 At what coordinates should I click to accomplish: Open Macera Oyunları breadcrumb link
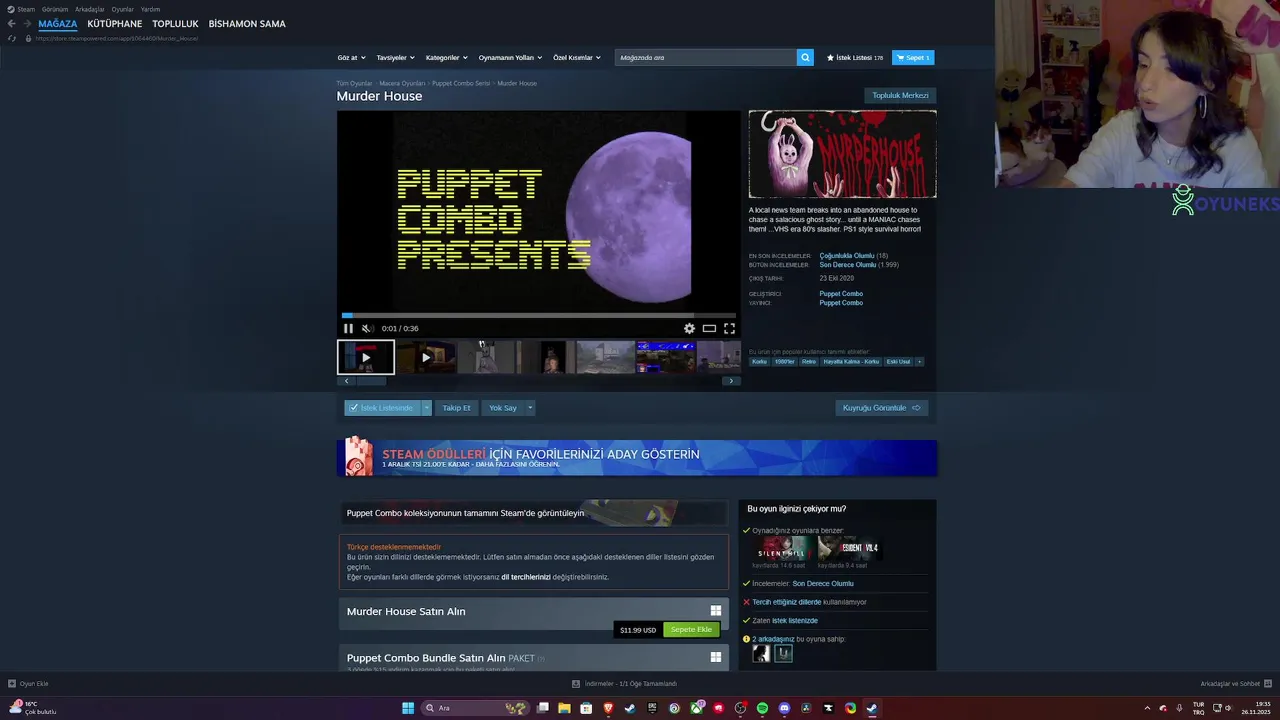click(402, 83)
